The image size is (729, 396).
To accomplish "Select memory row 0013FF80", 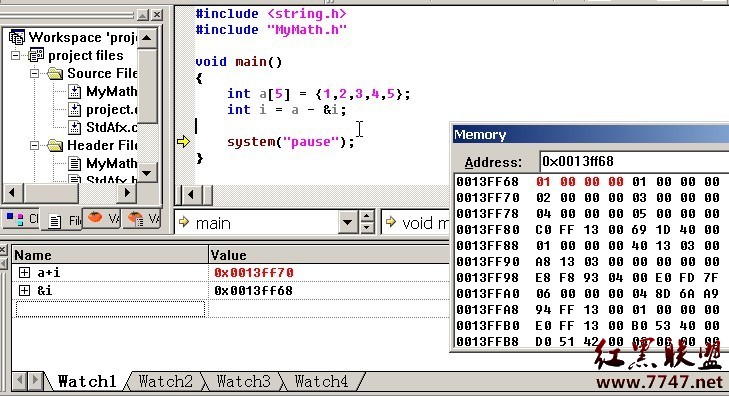I will coord(588,229).
